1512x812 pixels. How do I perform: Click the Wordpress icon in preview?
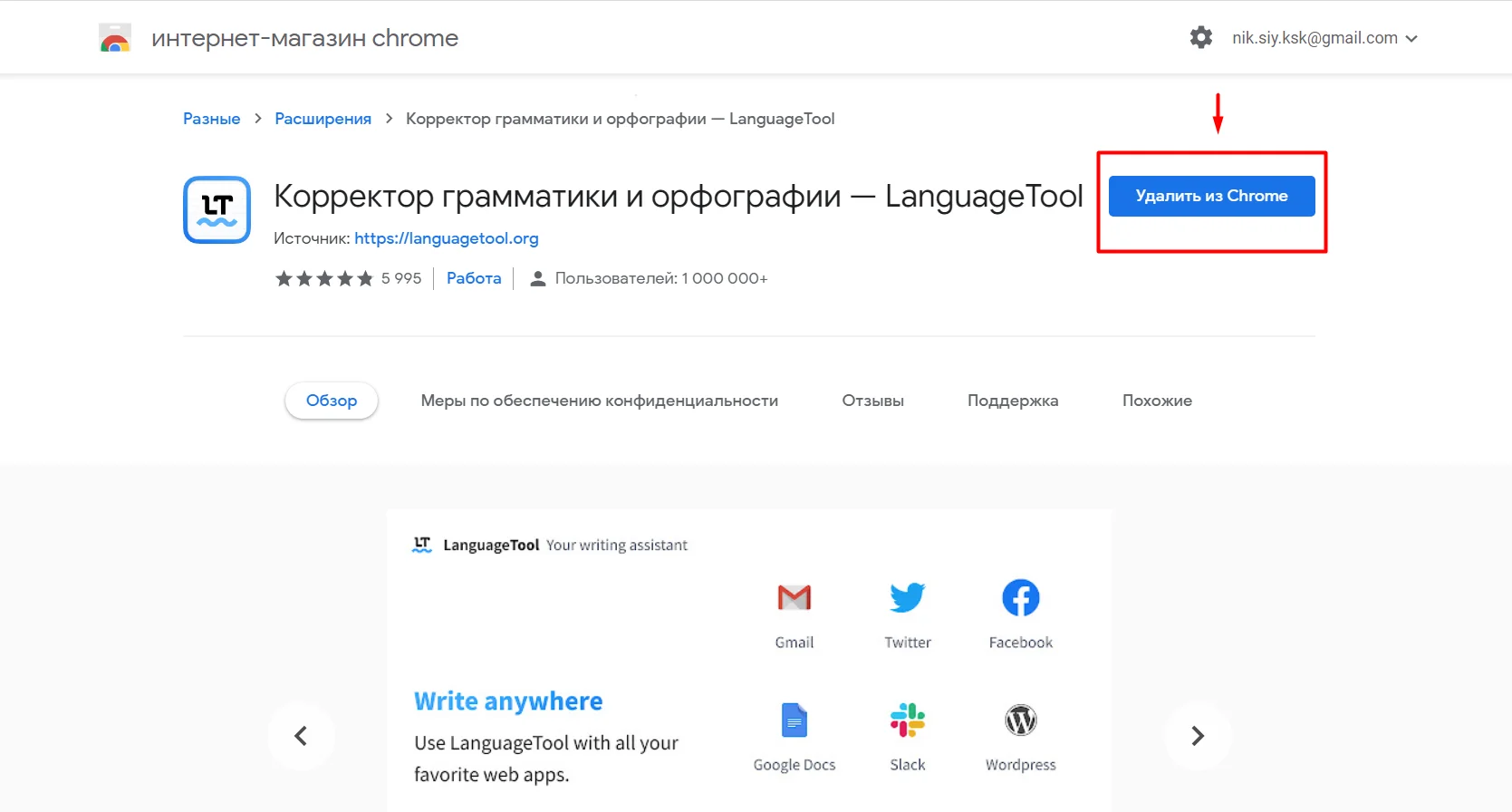[x=1021, y=720]
